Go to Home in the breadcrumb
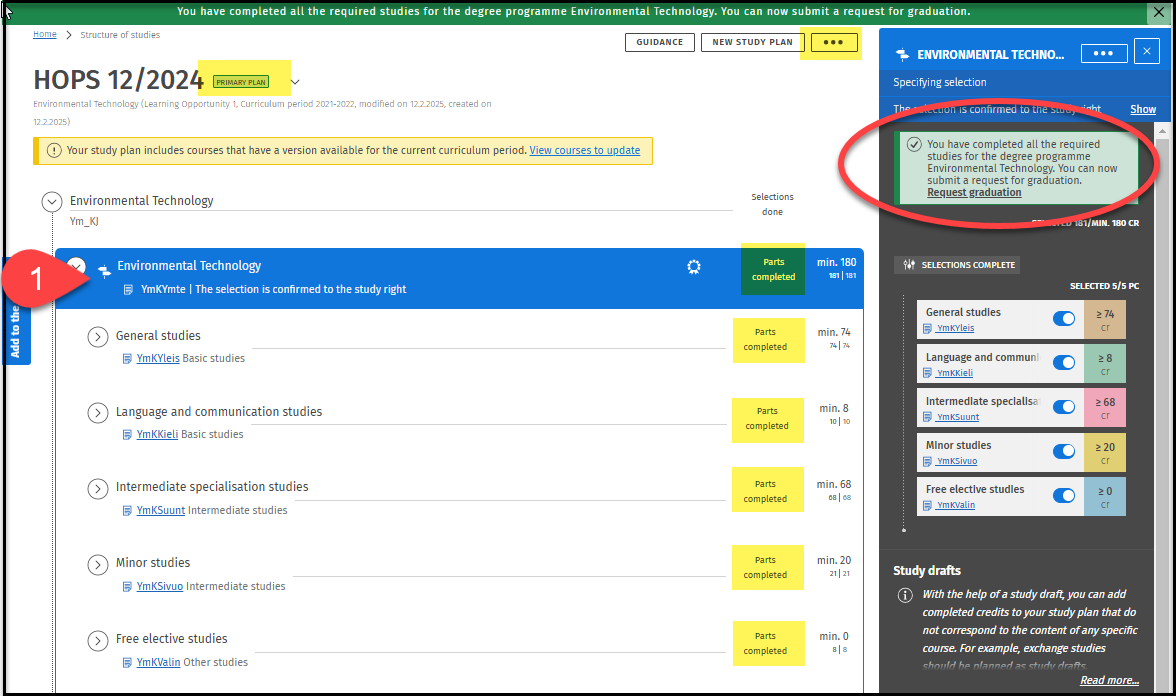 coord(45,35)
